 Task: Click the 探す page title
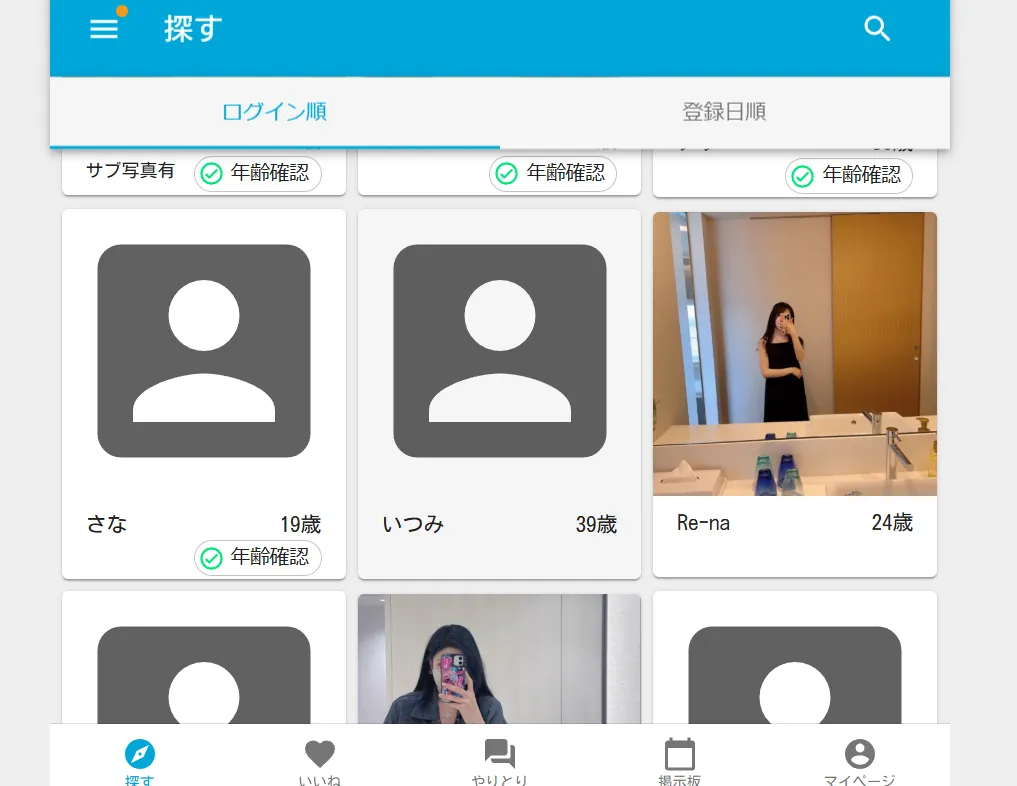tap(193, 29)
